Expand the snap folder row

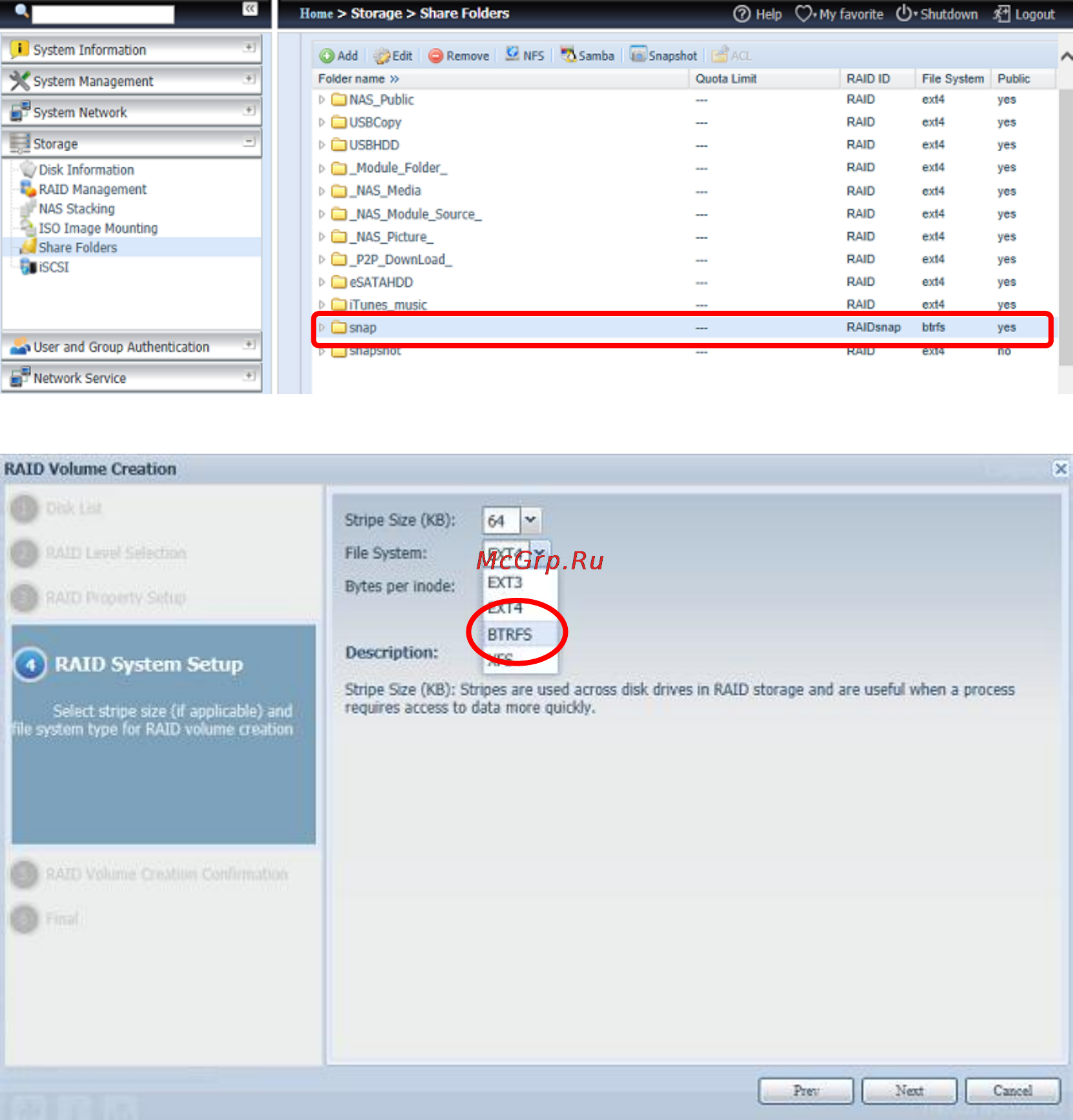[322, 328]
